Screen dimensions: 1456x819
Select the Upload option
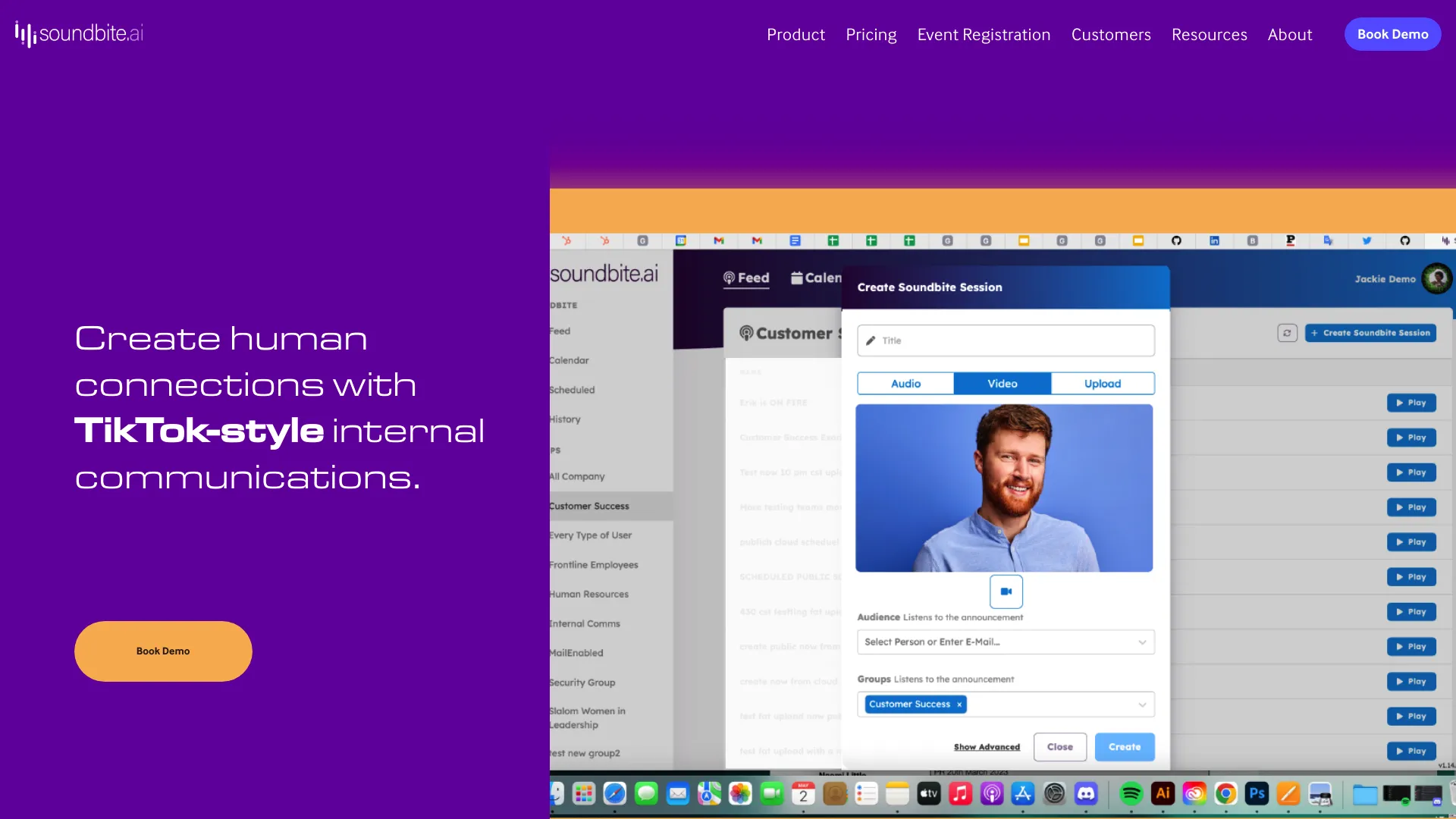click(x=1103, y=384)
